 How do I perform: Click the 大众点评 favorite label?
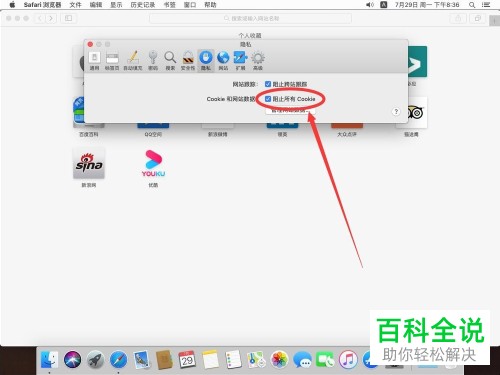(347, 134)
